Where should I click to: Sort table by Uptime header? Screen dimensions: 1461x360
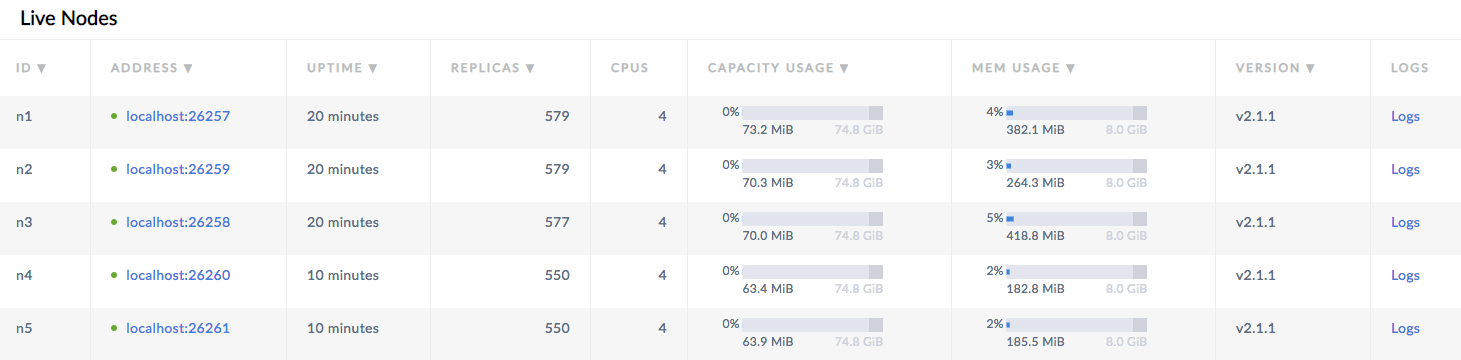tap(342, 68)
